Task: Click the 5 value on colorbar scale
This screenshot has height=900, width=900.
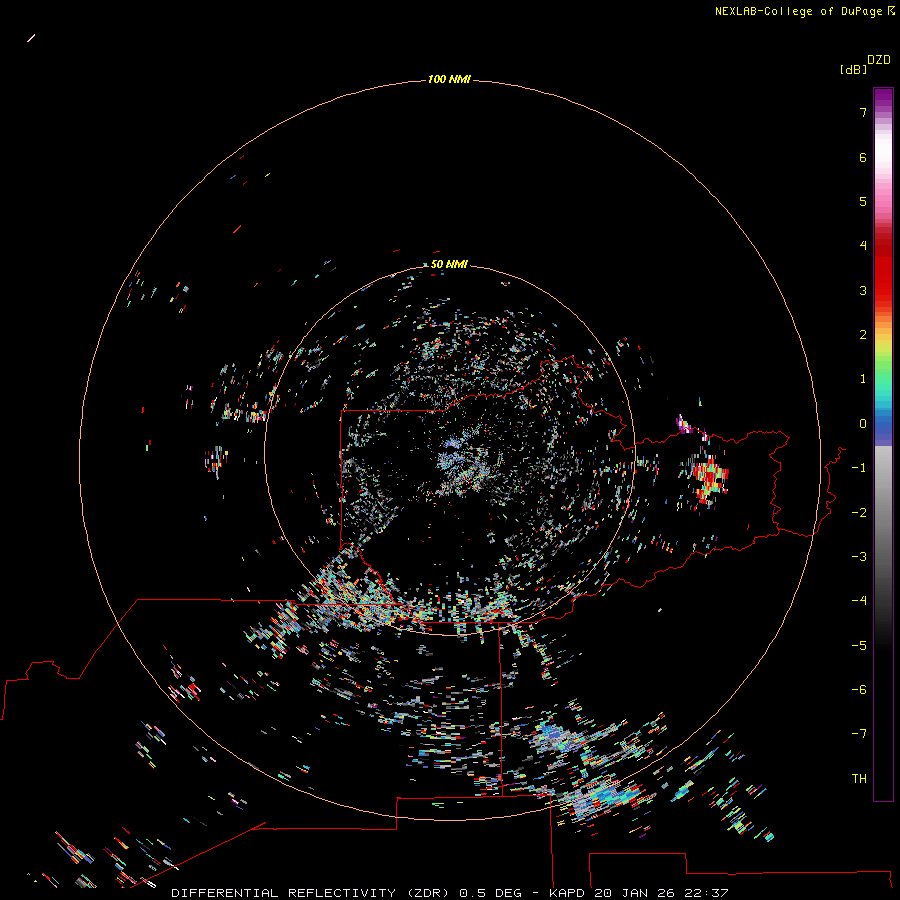Action: point(863,201)
